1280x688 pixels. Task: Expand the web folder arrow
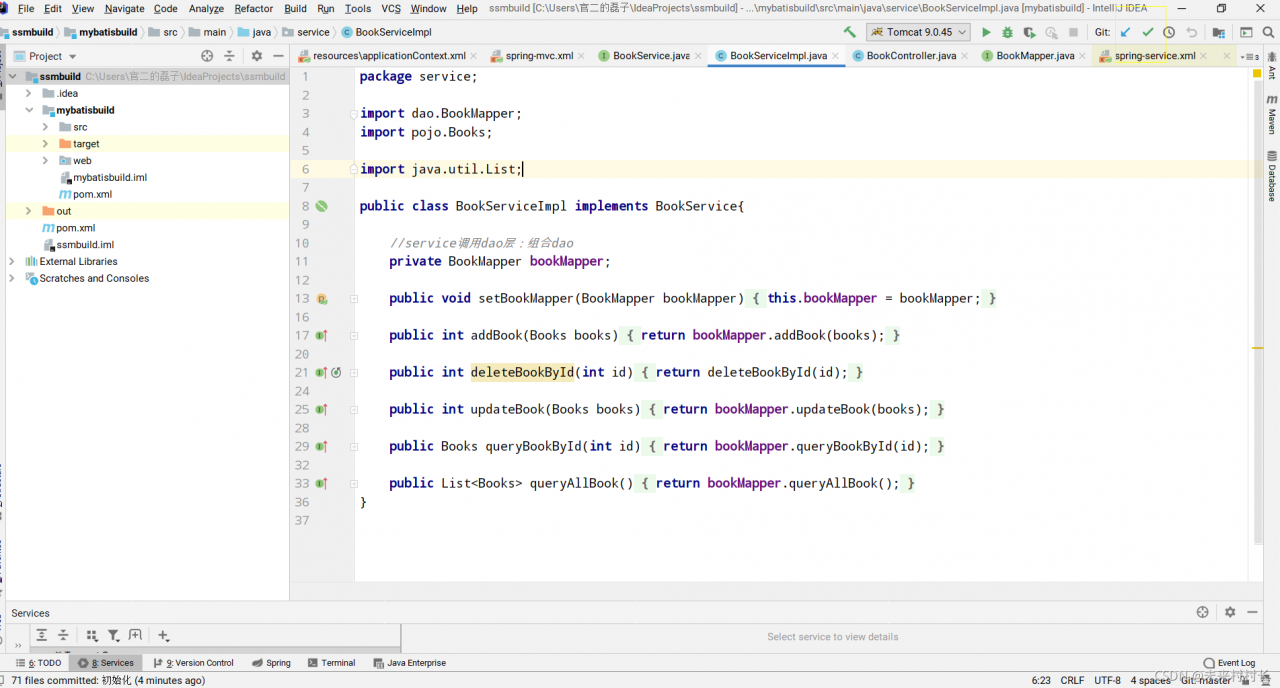pyautogui.click(x=45, y=160)
